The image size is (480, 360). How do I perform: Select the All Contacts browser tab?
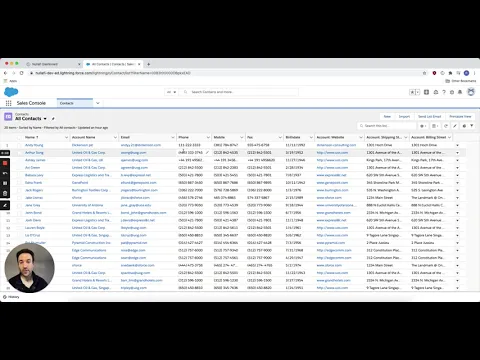(x=113, y=64)
